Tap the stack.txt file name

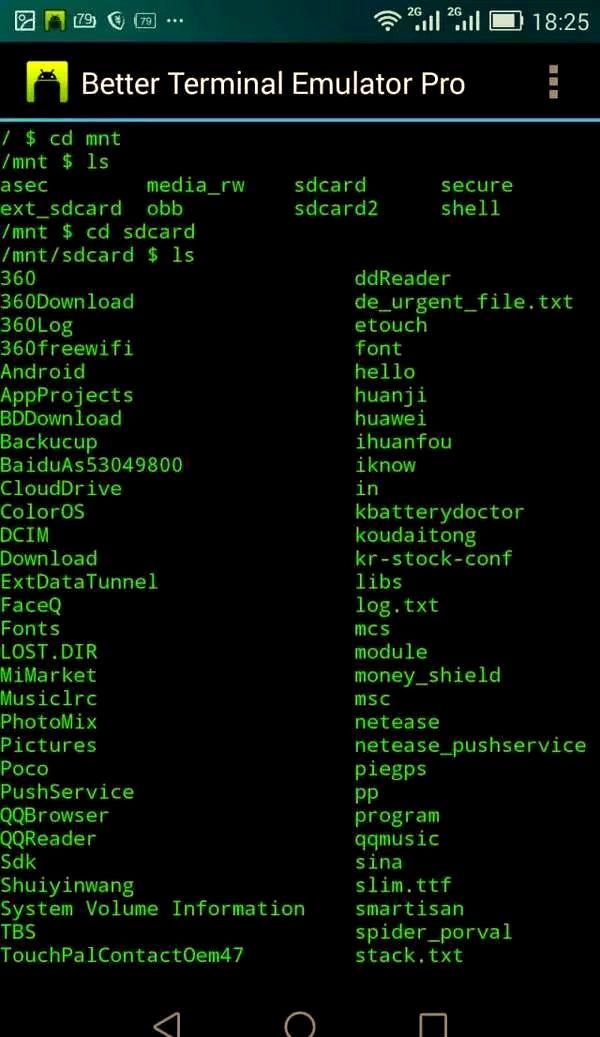409,955
